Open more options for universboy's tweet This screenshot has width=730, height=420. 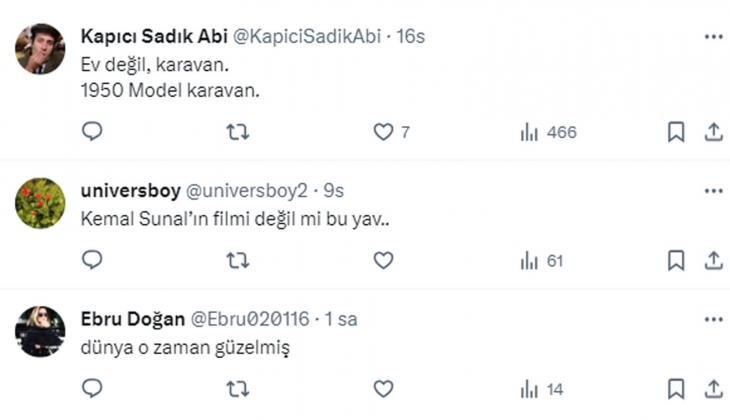coord(713,190)
